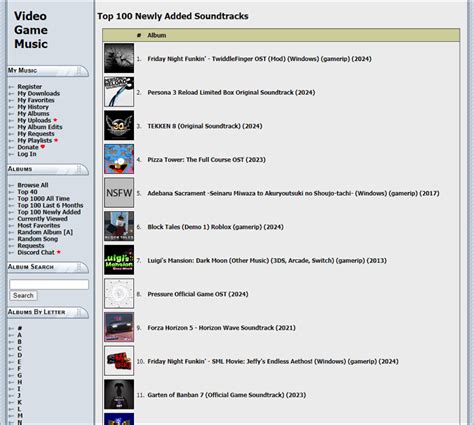Open Friday Night Funkin' TwiddleFinger album cover thumbnail
The width and height of the screenshot is (474, 425).
click(x=119, y=58)
